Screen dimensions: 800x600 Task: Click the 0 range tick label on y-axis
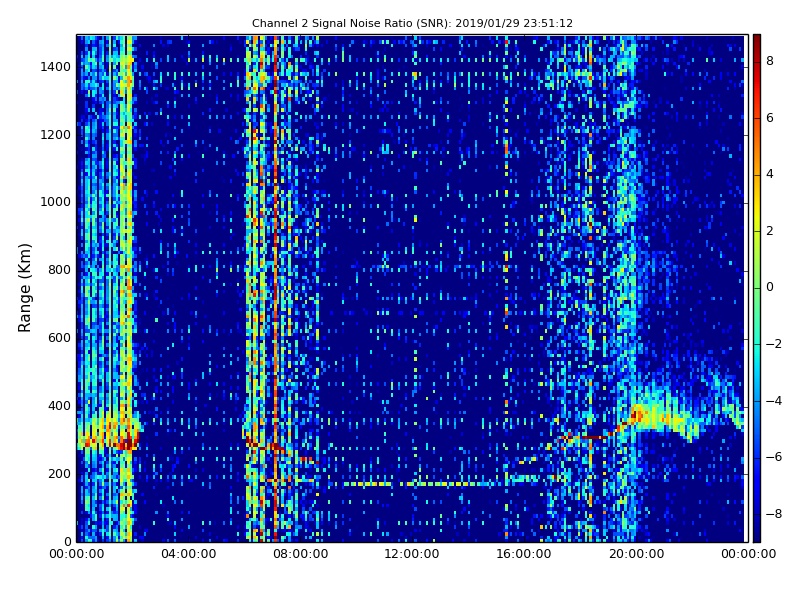67,541
